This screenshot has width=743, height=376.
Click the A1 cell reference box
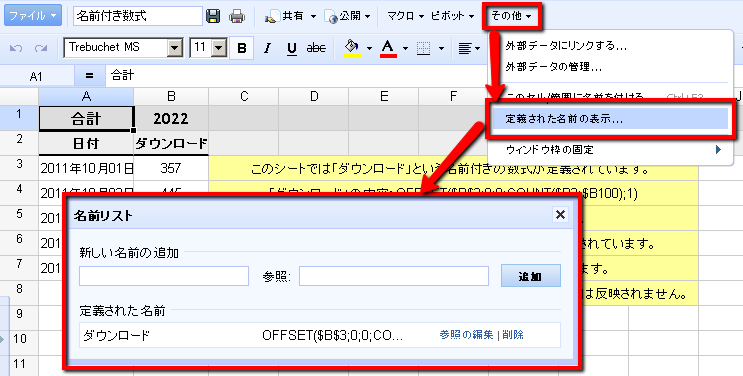point(36,76)
